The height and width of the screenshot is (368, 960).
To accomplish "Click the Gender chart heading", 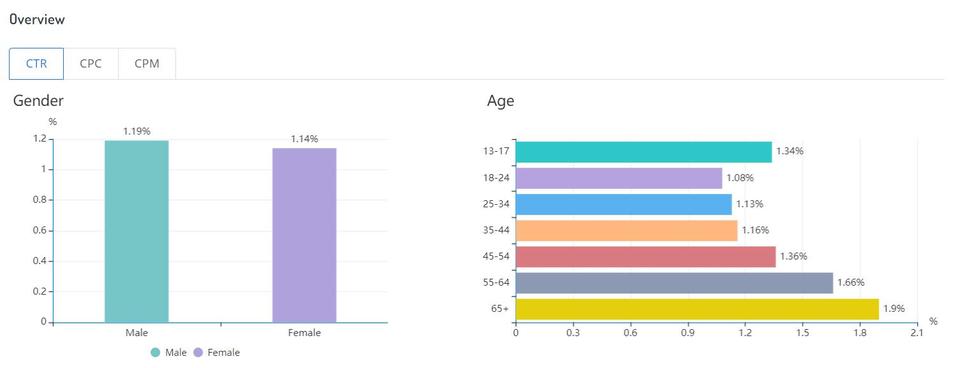I will tap(39, 100).
